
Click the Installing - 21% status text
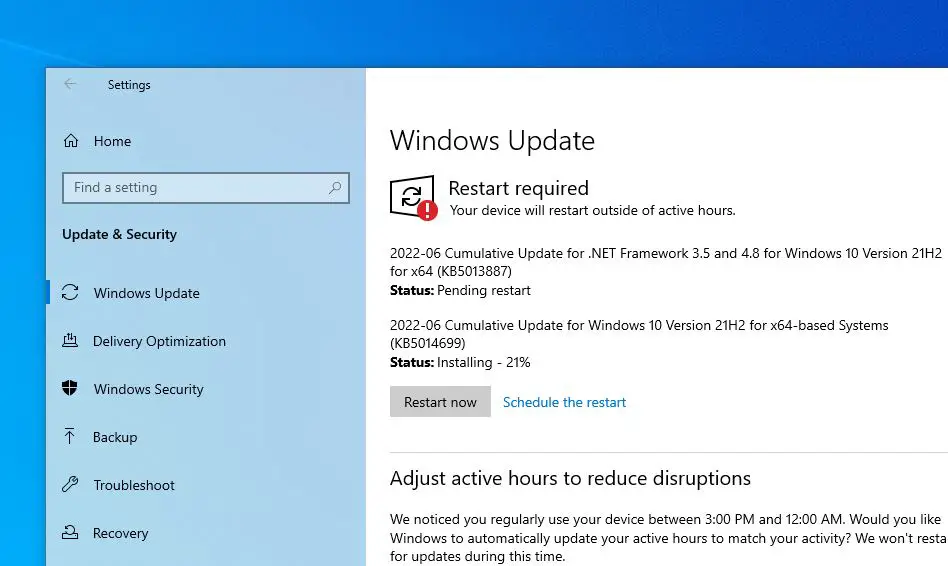pyautogui.click(x=484, y=362)
